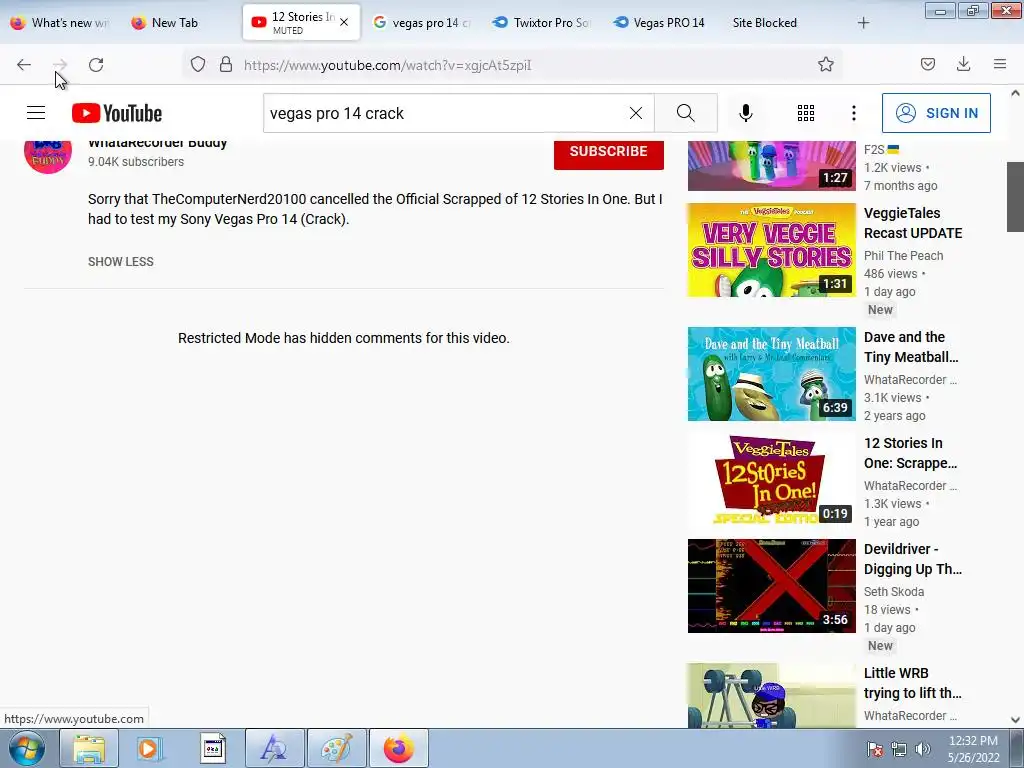Bookmark this page with the star icon
The height and width of the screenshot is (768, 1024).
pyautogui.click(x=825, y=64)
